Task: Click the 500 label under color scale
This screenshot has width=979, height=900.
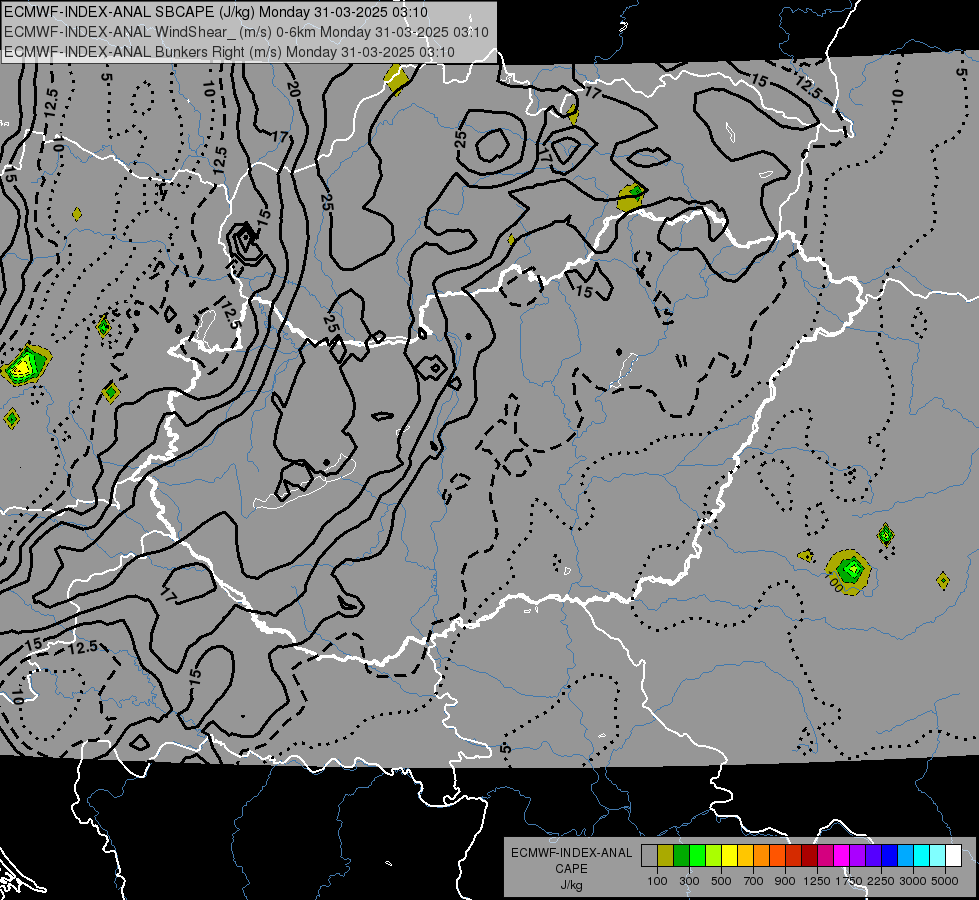Action: pos(721,881)
